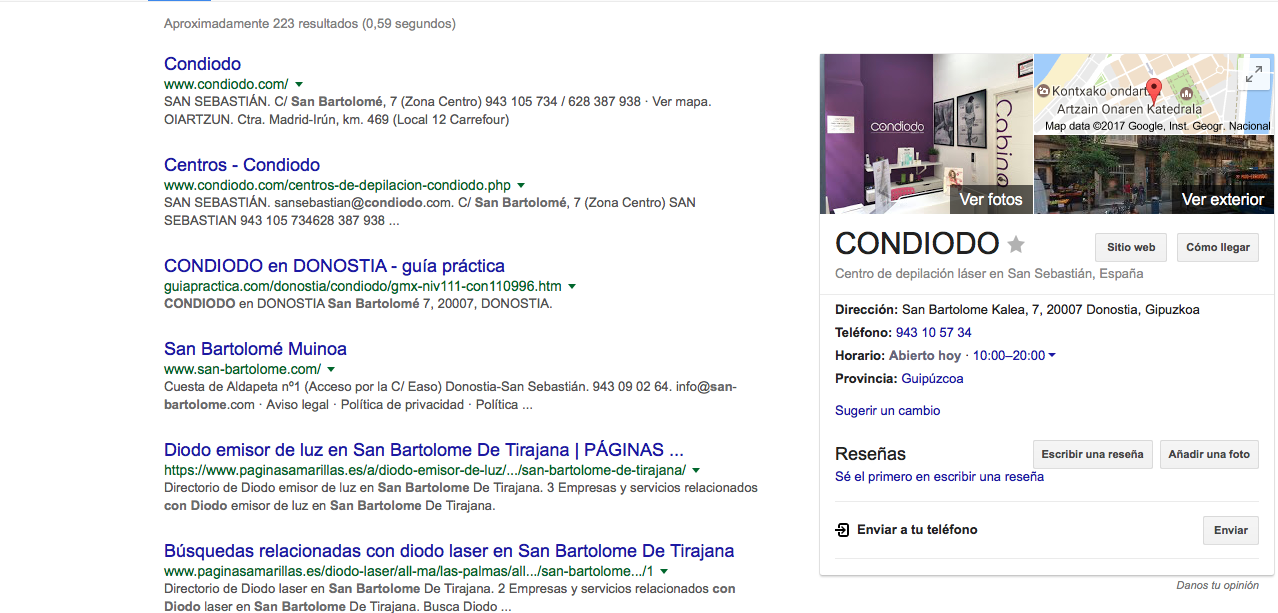Expand the map with the fullscreen icon
The width and height of the screenshot is (1278, 613).
(x=1253, y=73)
